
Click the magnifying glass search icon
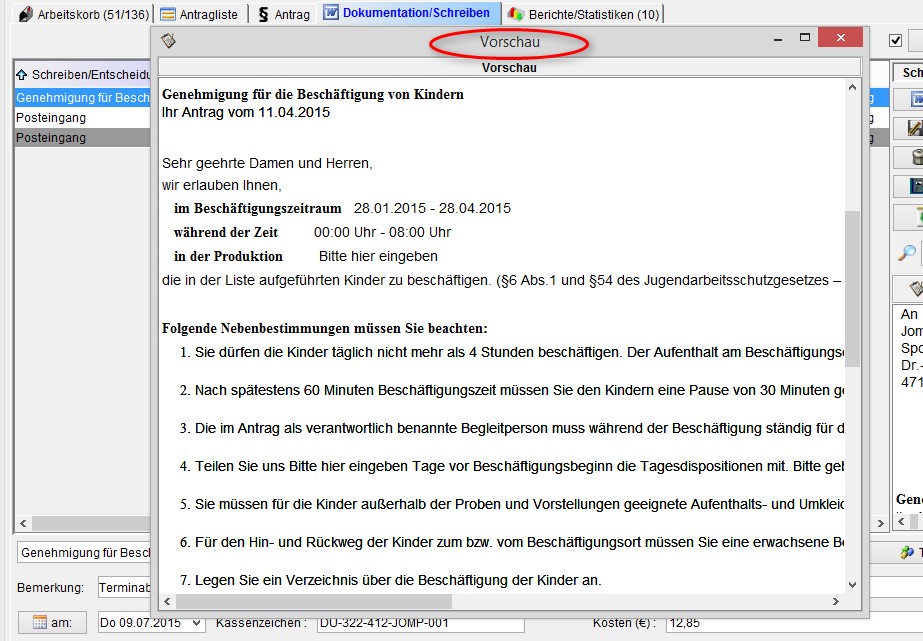point(907,253)
